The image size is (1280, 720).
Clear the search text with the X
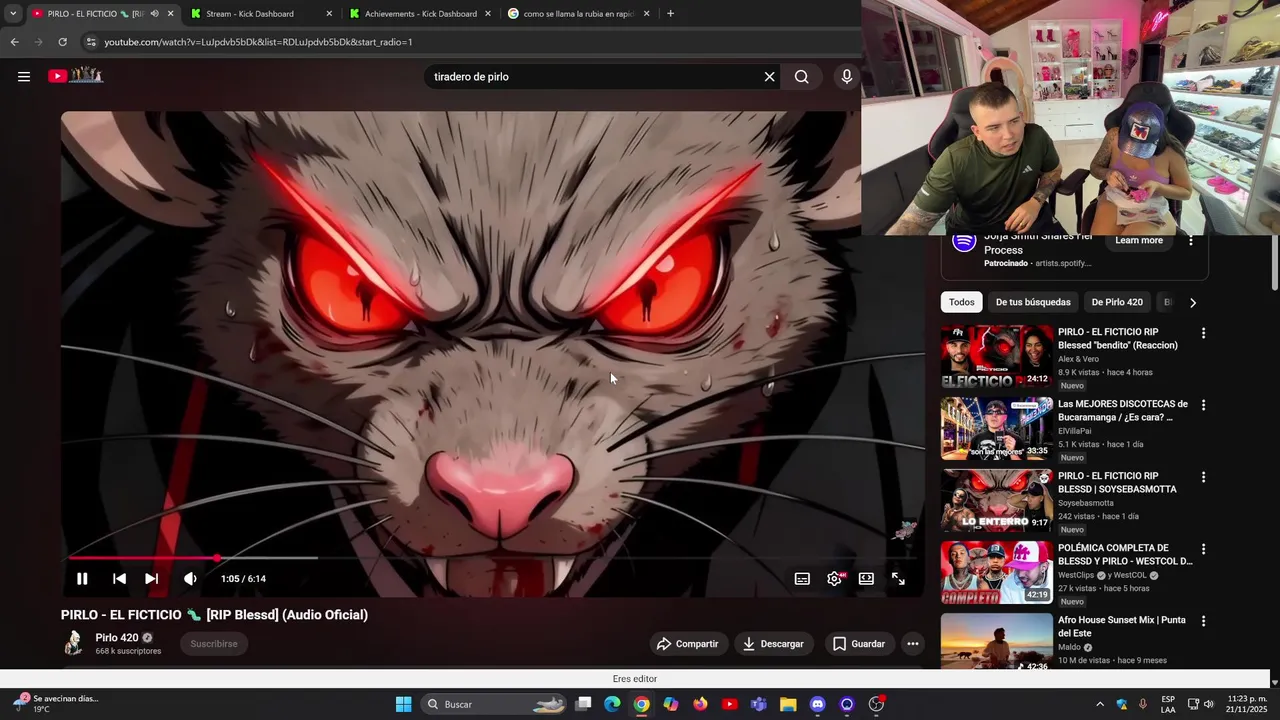pyautogui.click(x=769, y=77)
